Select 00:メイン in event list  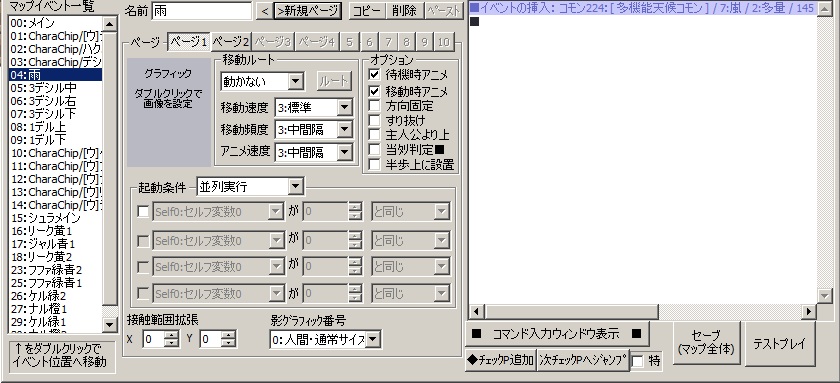56,23
